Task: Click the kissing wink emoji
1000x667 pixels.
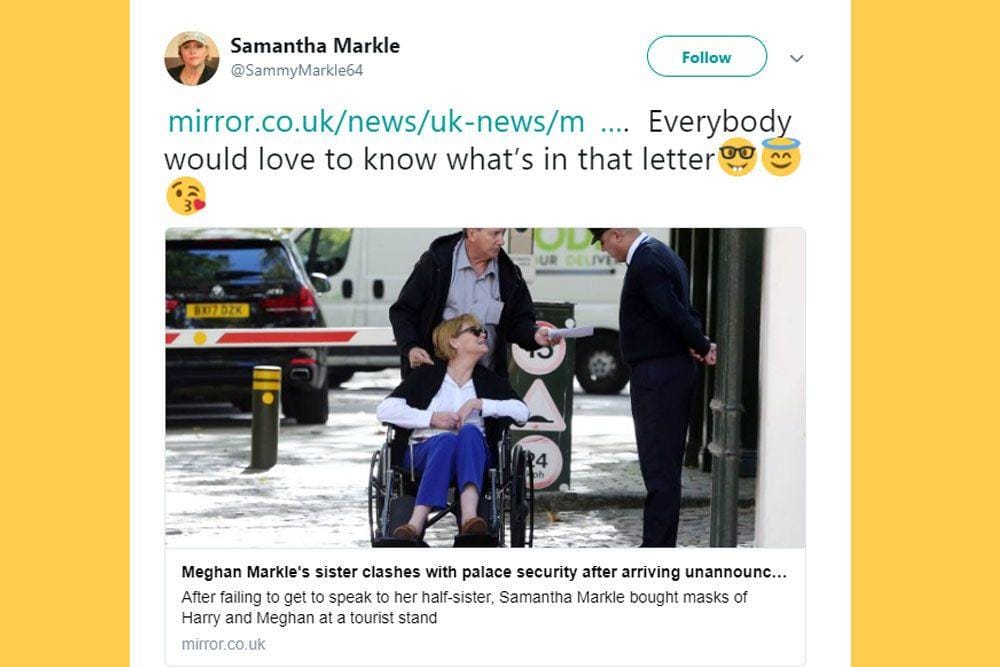Action: point(186,196)
